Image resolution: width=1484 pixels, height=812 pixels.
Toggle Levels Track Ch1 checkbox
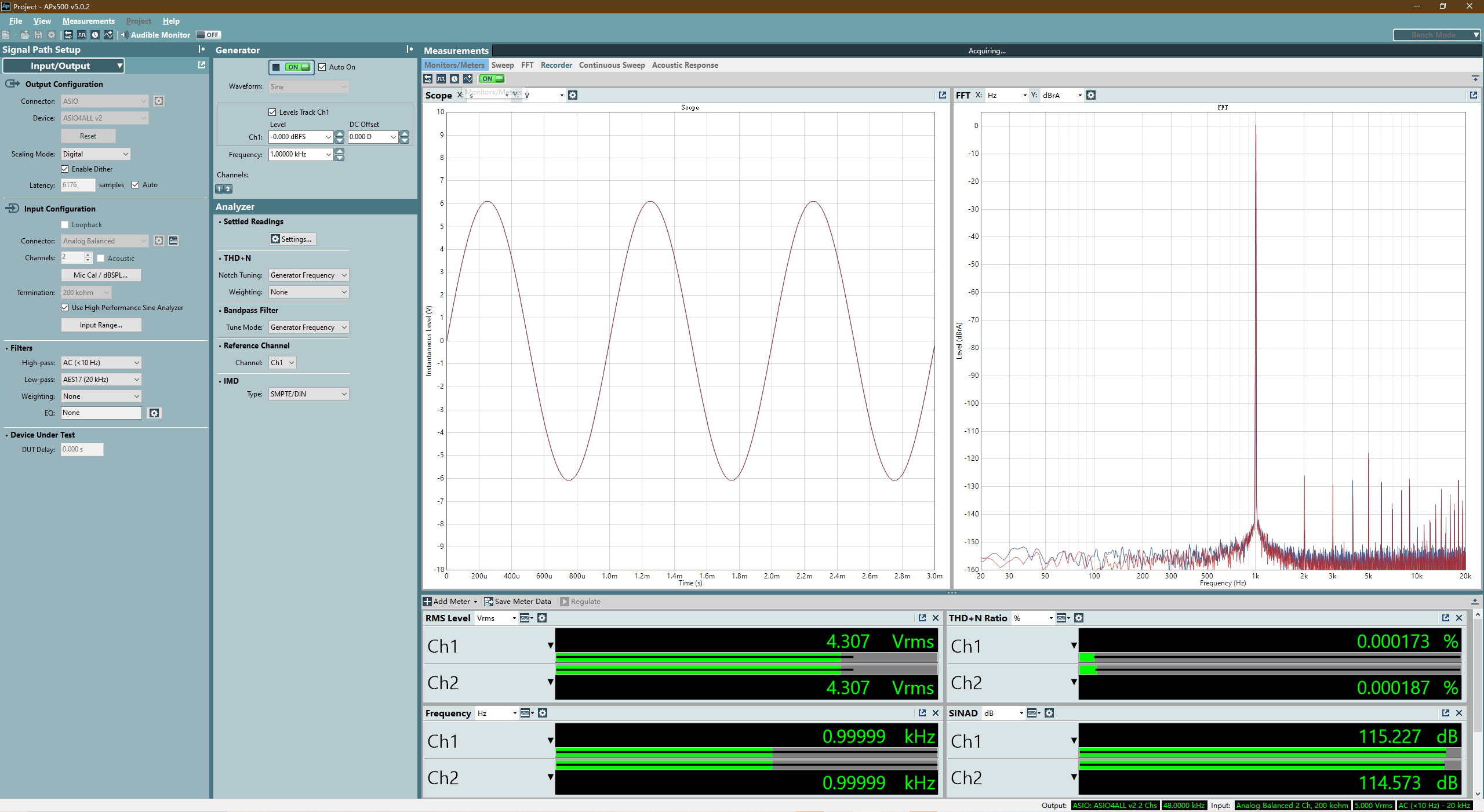[272, 112]
